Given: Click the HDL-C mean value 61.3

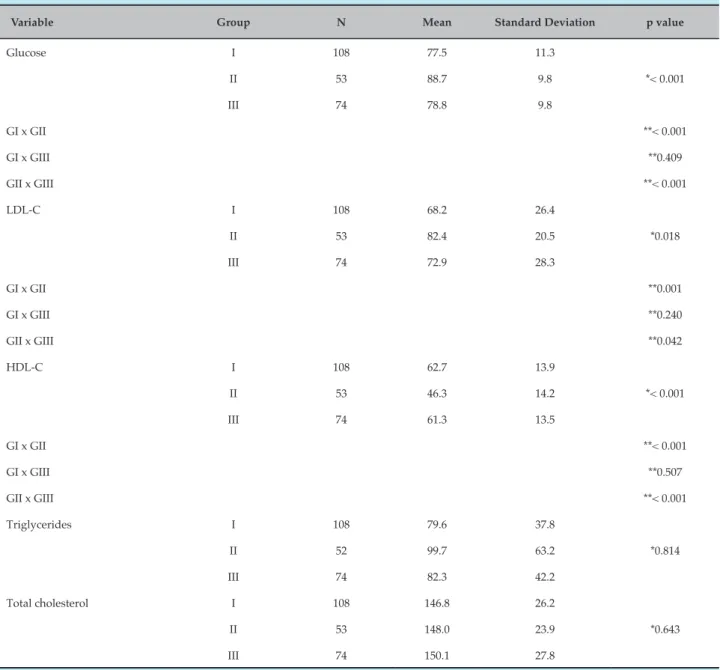Looking at the screenshot, I should [x=437, y=419].
